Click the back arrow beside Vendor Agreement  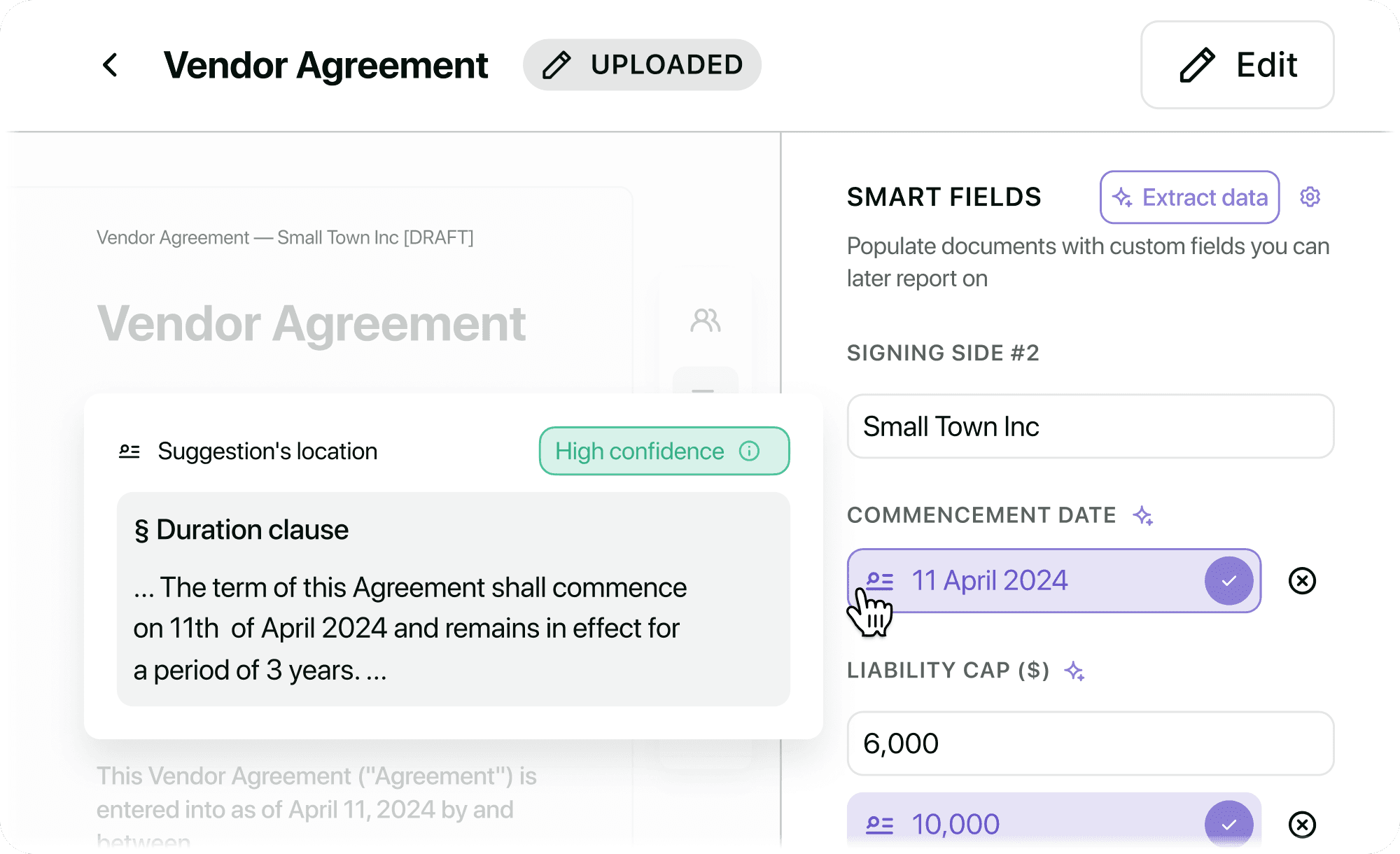point(111,65)
